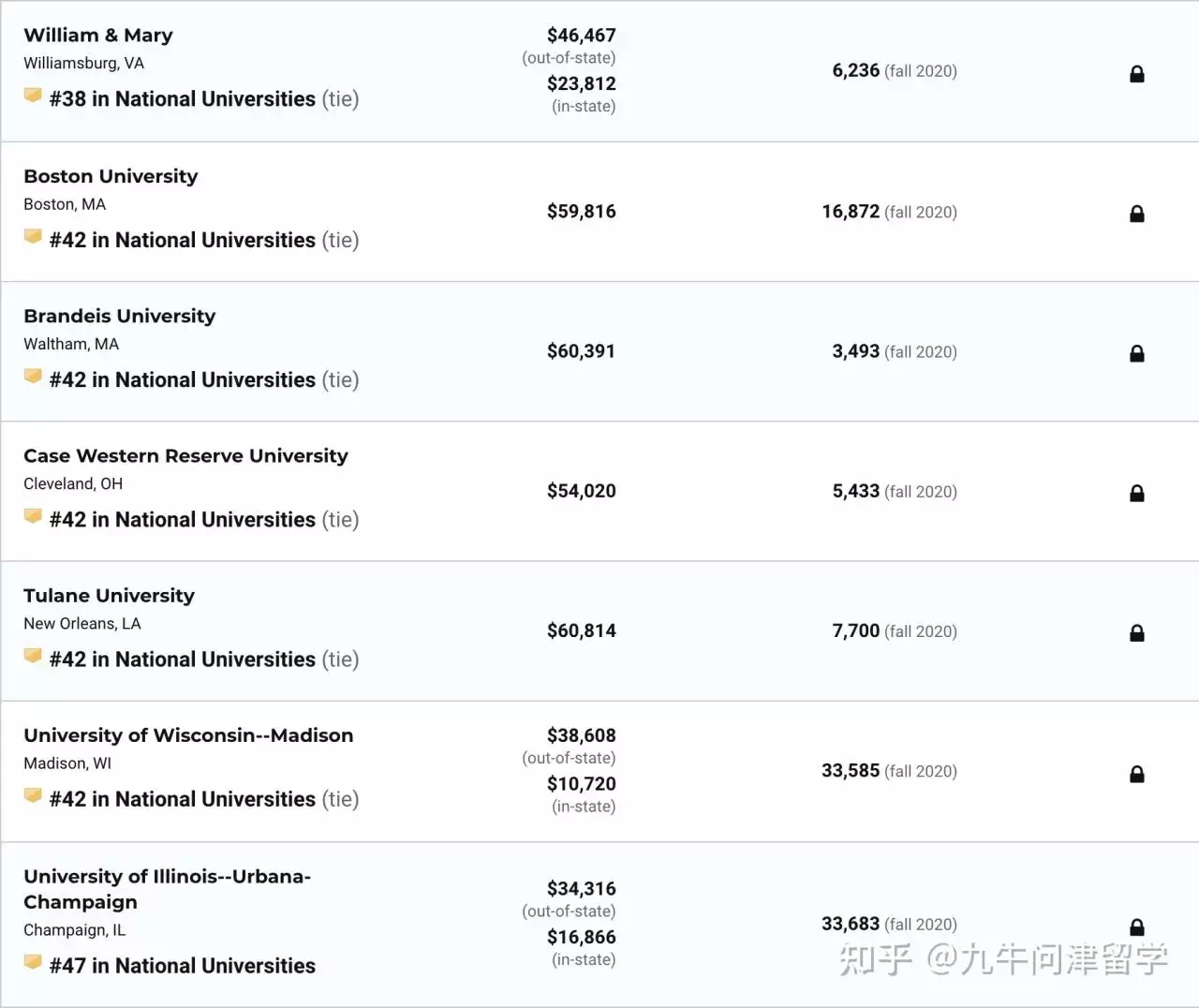Open the Boston University school link

(111, 176)
